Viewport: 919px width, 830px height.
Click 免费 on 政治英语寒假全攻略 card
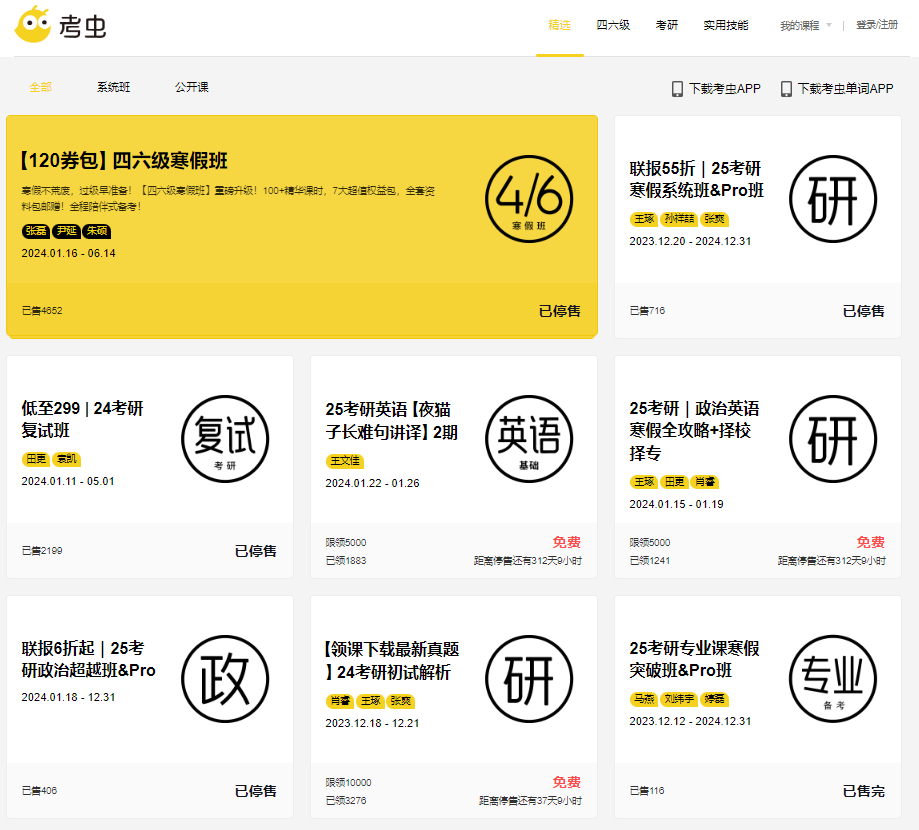(870, 542)
